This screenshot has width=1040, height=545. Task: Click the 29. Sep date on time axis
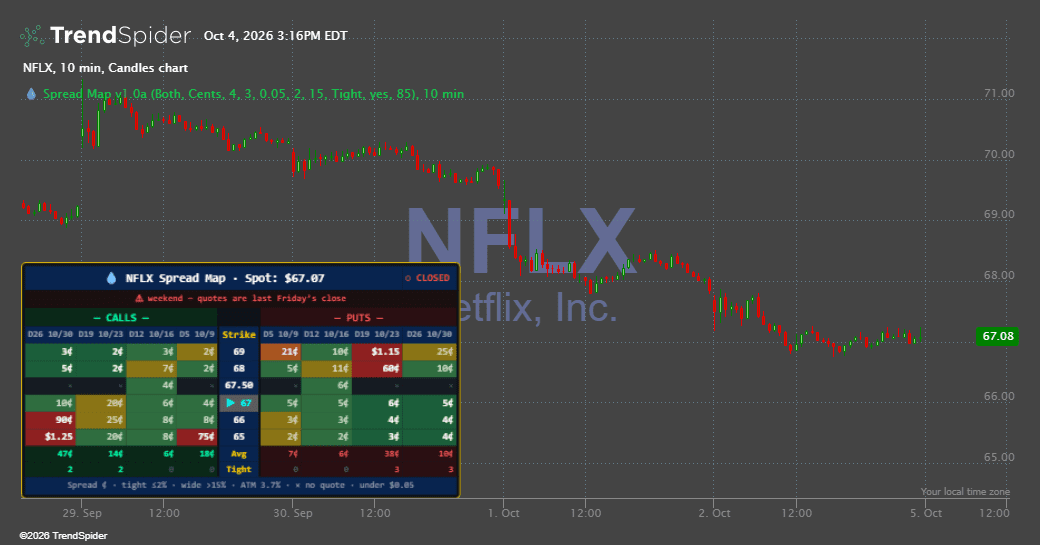[82, 513]
